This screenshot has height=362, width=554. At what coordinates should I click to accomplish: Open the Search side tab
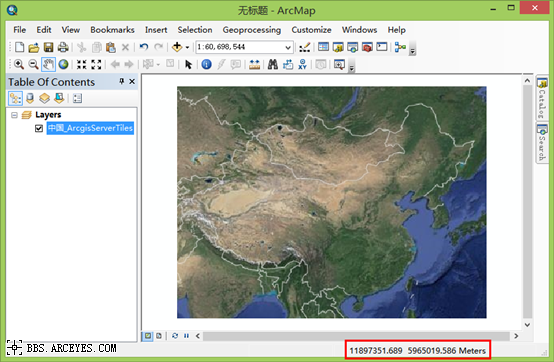click(542, 143)
